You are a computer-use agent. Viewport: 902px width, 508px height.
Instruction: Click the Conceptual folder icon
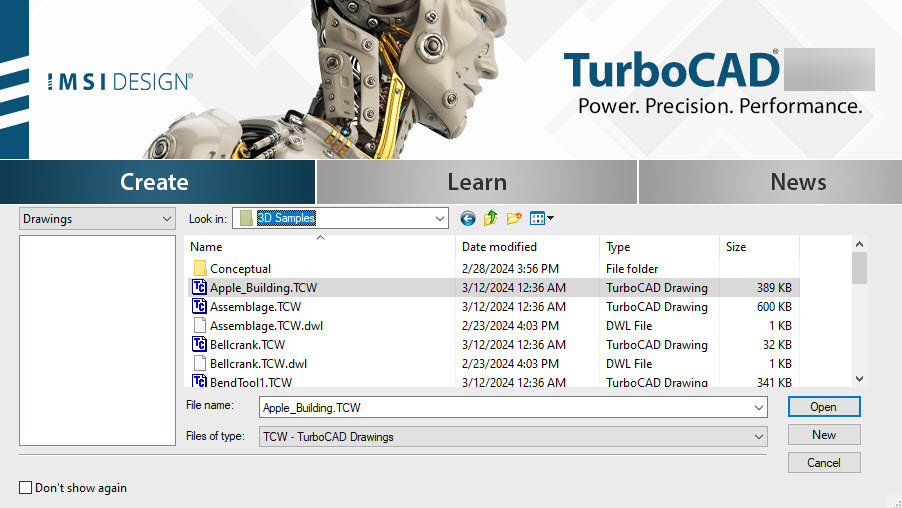200,268
